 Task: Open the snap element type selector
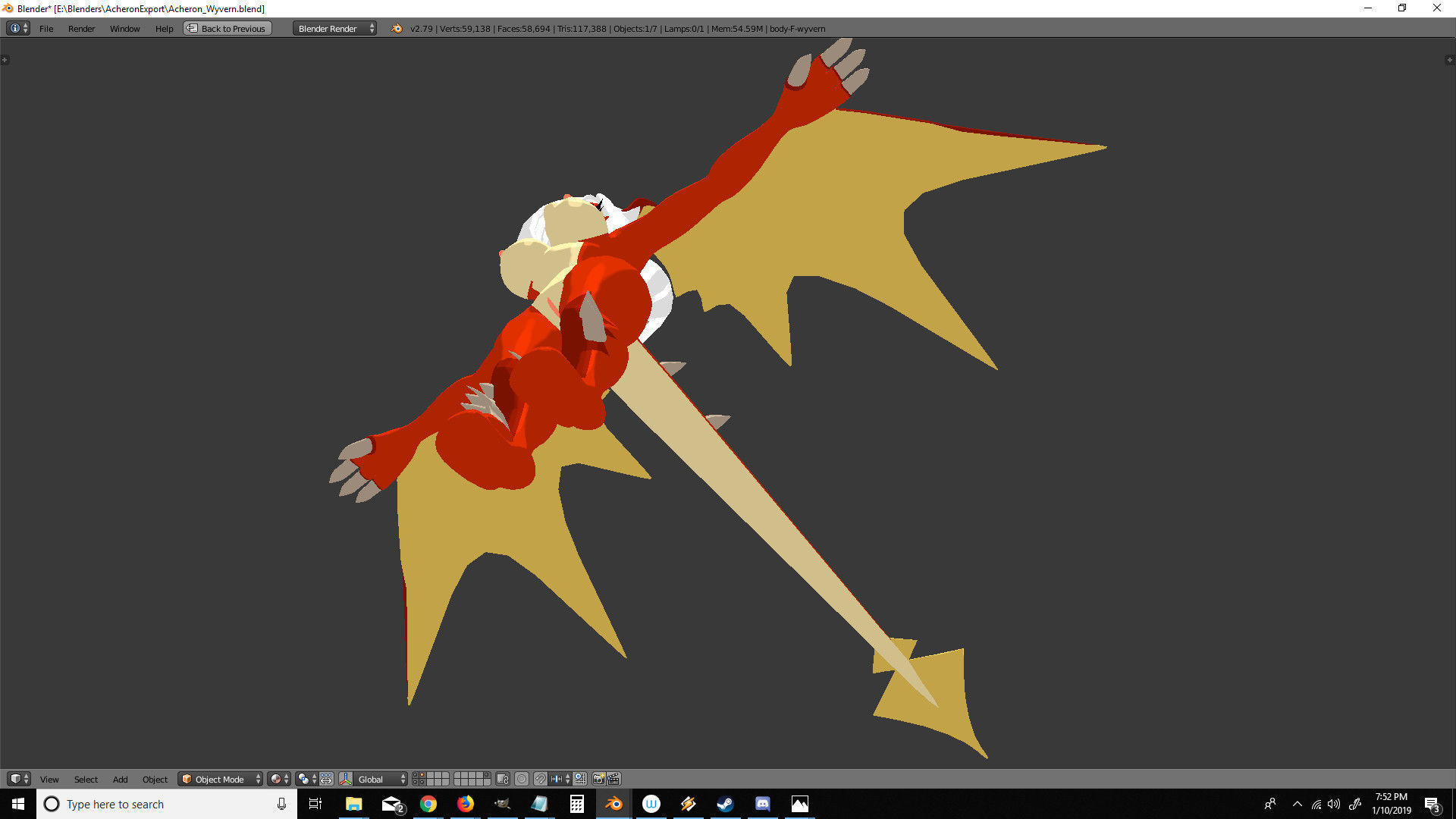pyautogui.click(x=560, y=779)
